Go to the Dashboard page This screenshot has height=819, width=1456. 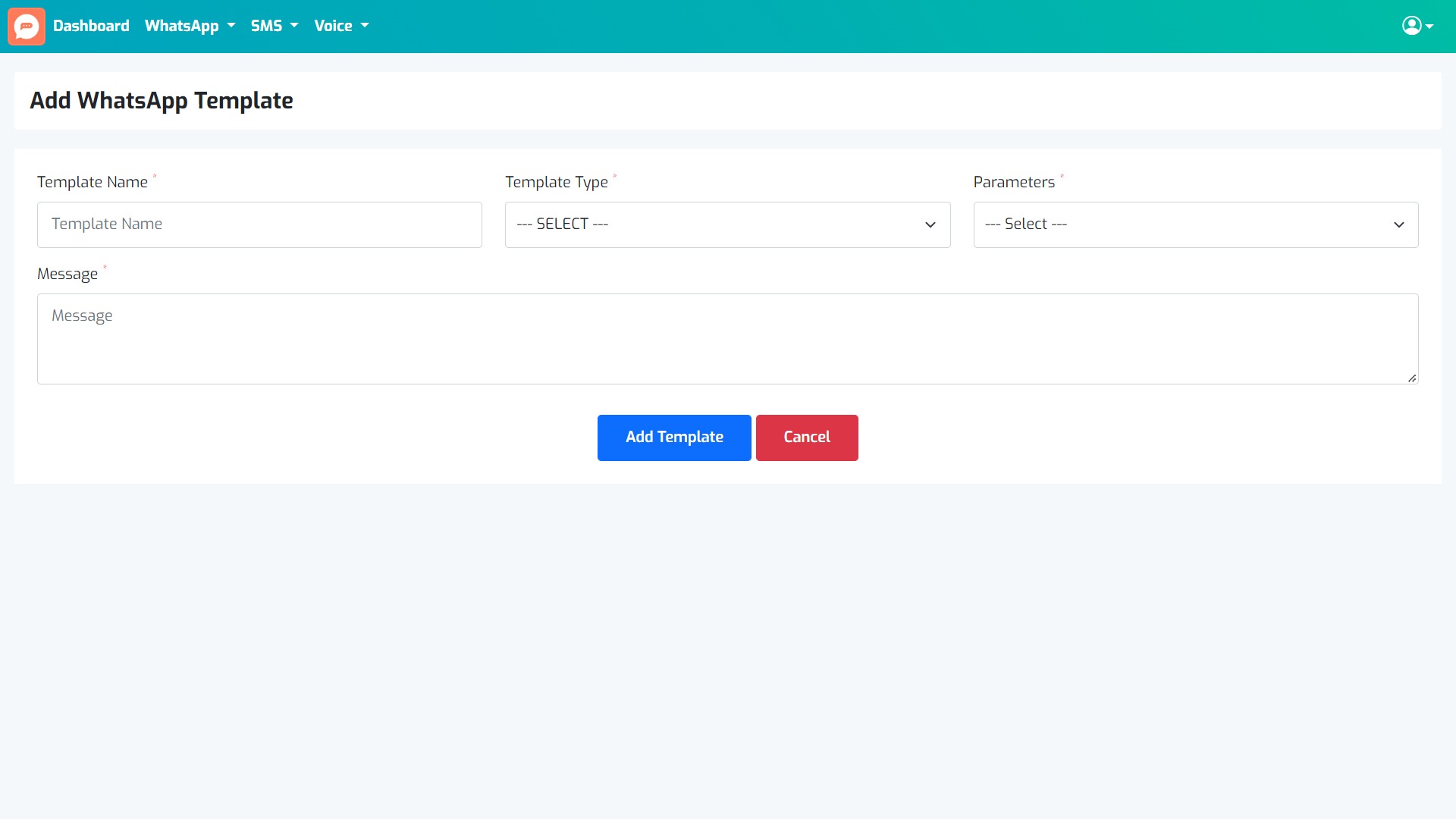point(91,26)
